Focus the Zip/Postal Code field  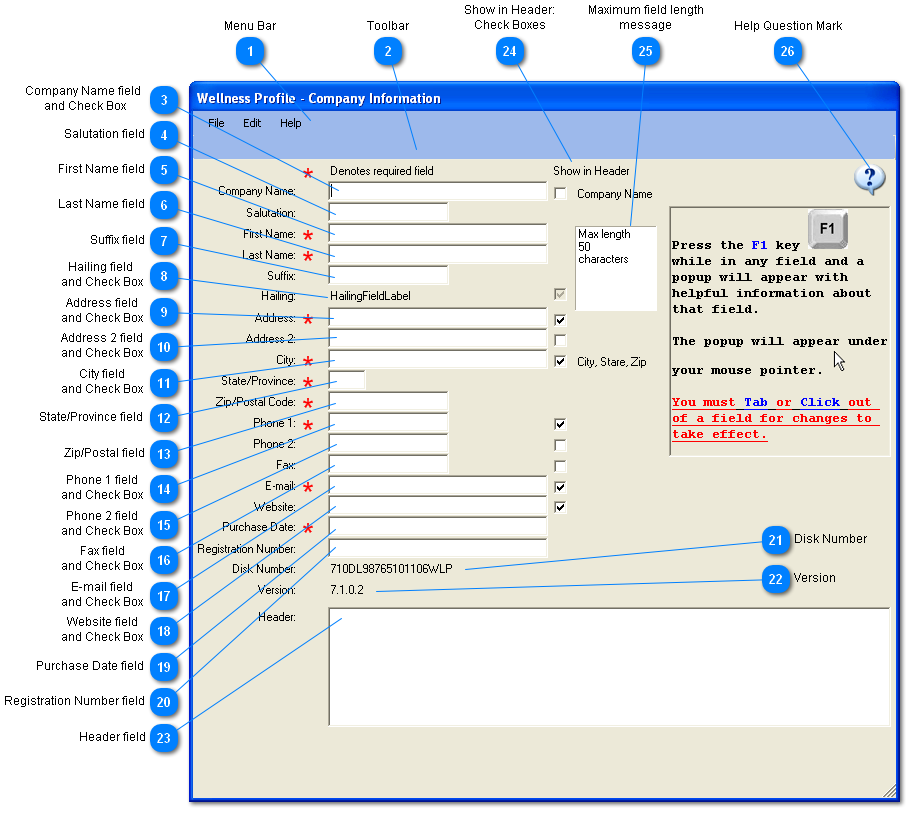click(x=388, y=401)
